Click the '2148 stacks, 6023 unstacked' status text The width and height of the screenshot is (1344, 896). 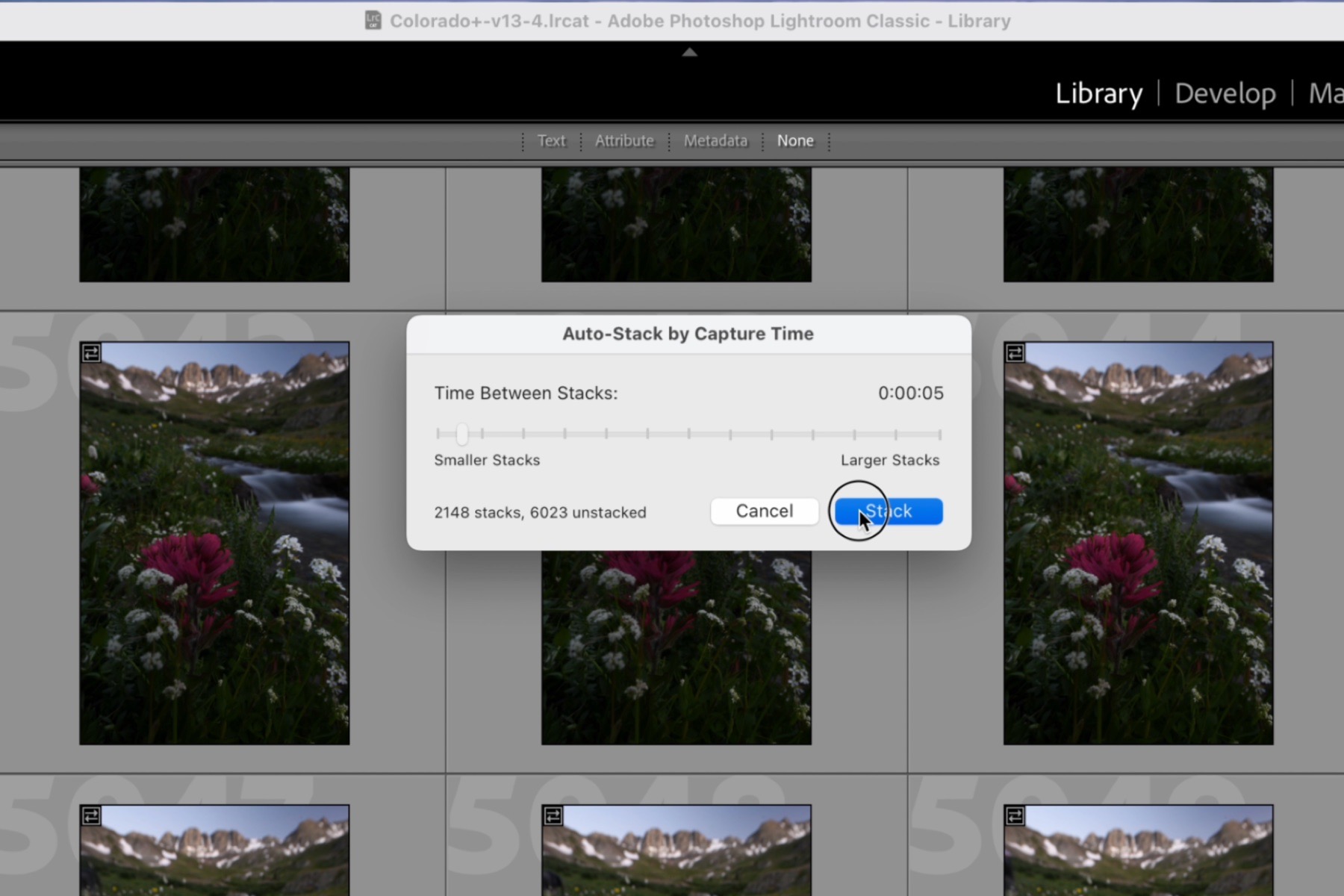(540, 512)
